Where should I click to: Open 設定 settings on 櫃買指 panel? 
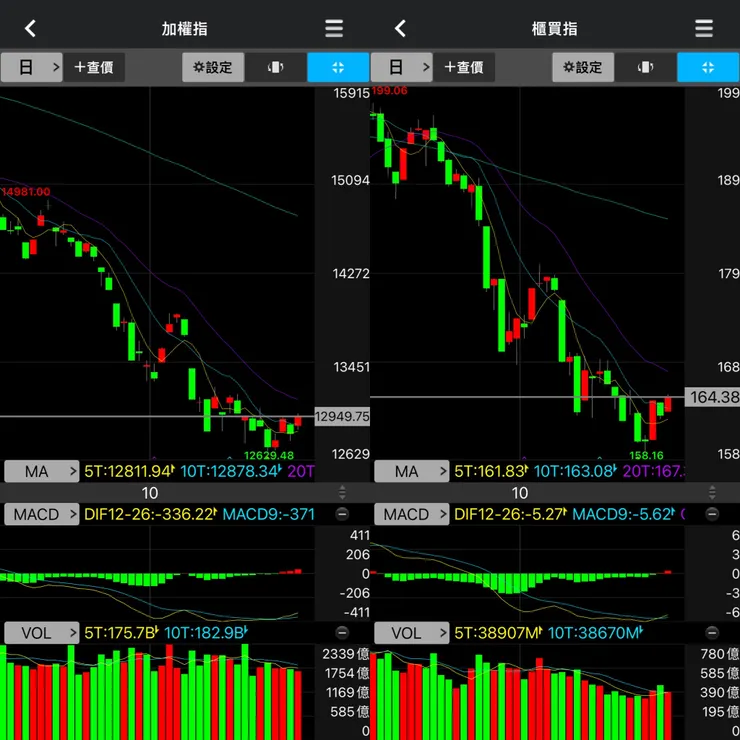click(x=583, y=67)
